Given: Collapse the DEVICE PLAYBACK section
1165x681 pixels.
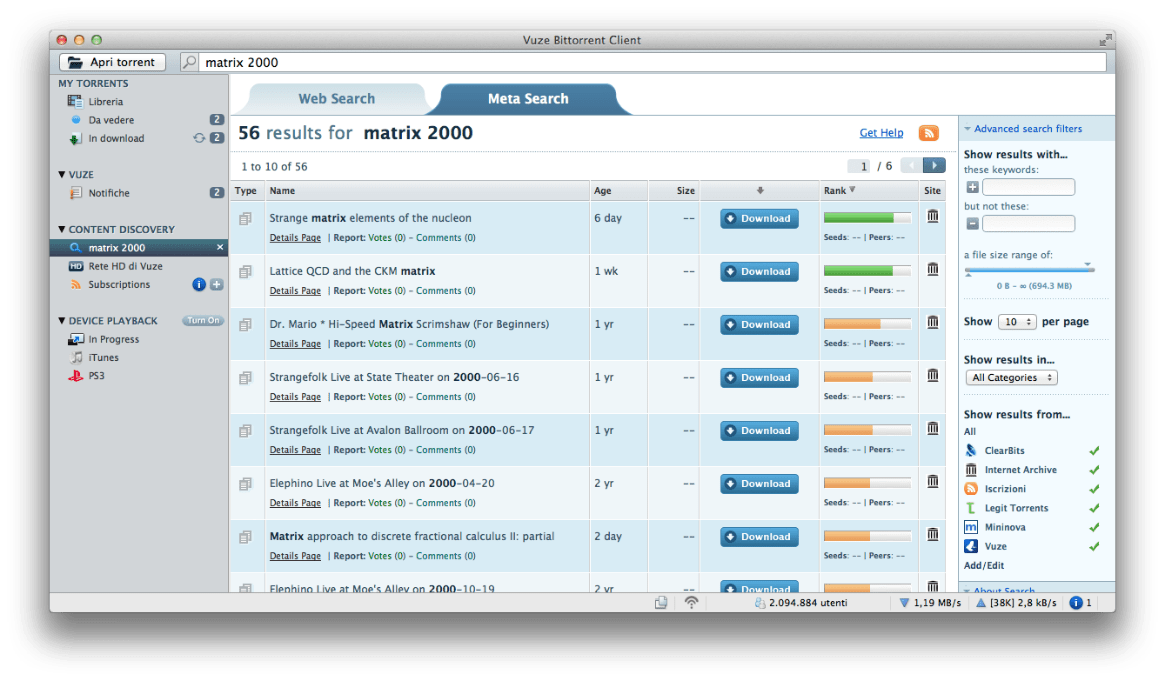Looking at the screenshot, I should point(62,321).
